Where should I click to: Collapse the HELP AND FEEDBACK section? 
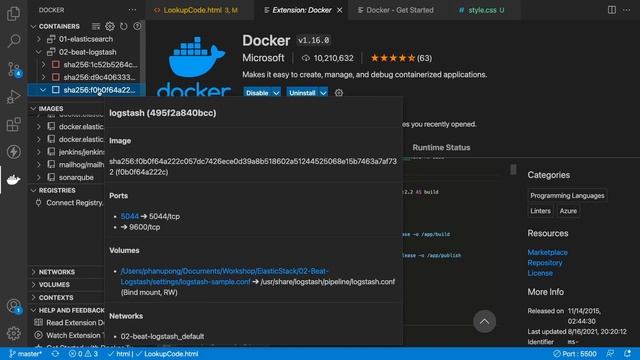pyautogui.click(x=33, y=310)
